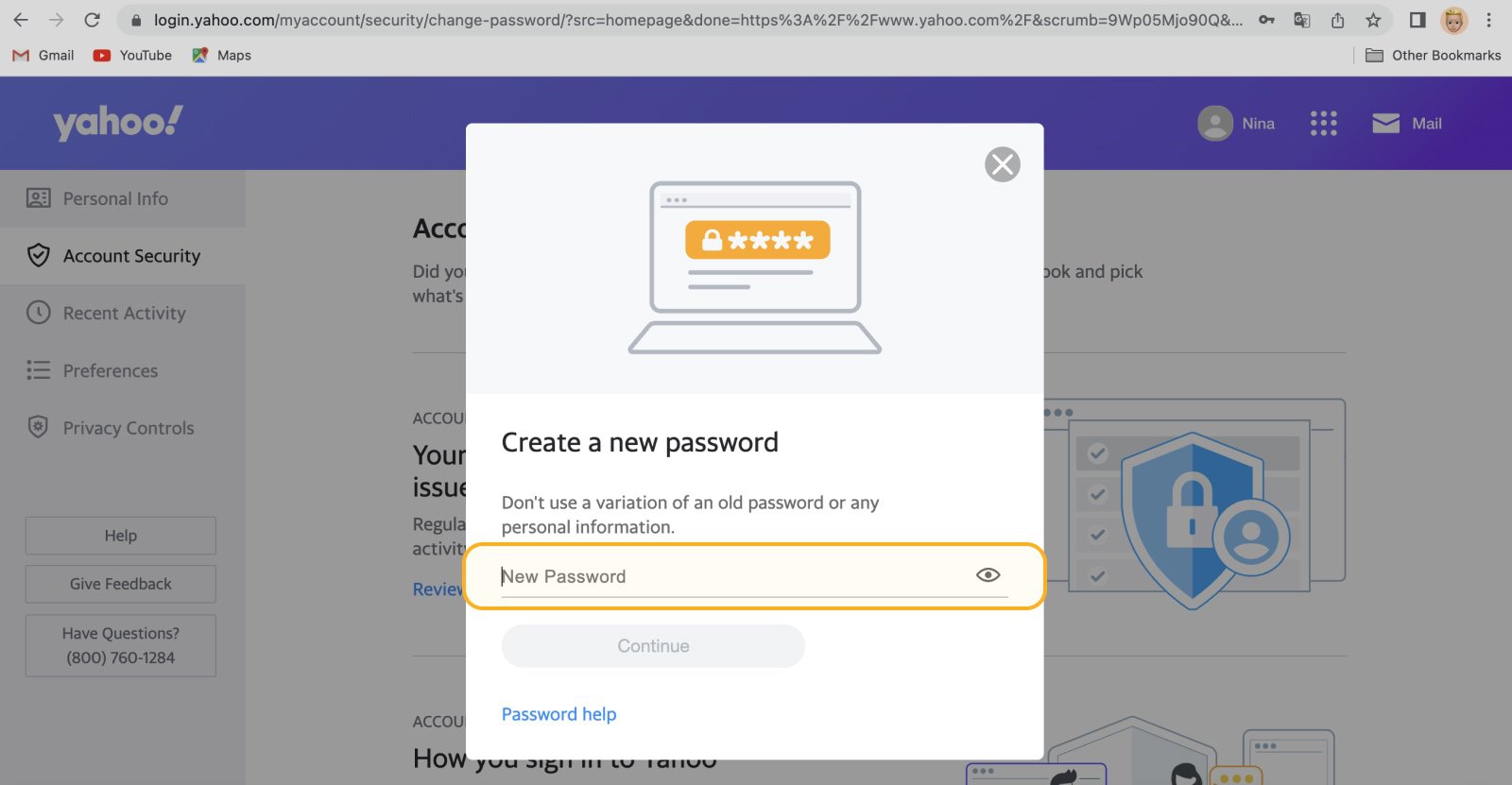
Task: Open the Gmail bookmark
Action: 43,55
